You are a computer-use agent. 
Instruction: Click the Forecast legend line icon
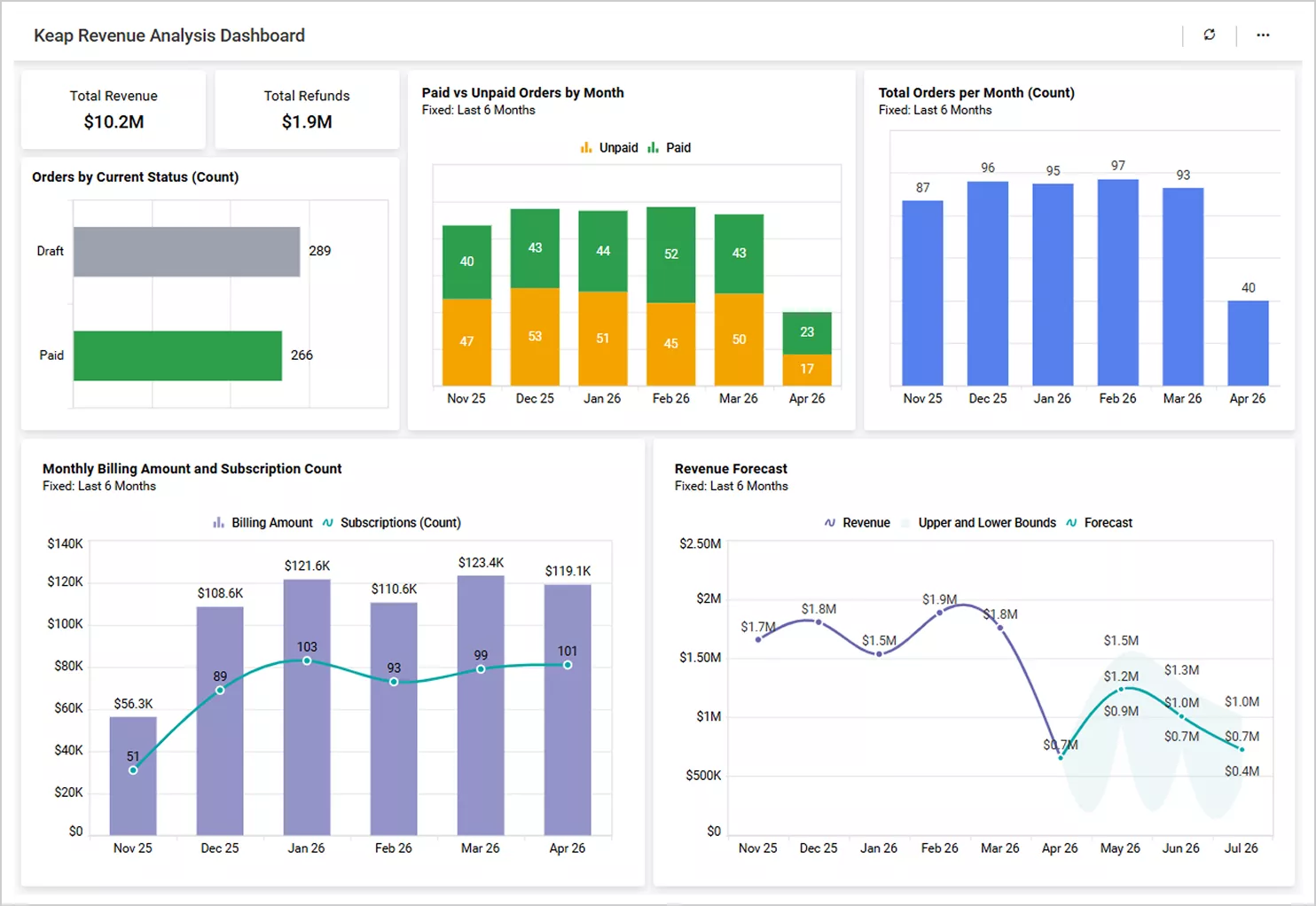tap(1071, 523)
